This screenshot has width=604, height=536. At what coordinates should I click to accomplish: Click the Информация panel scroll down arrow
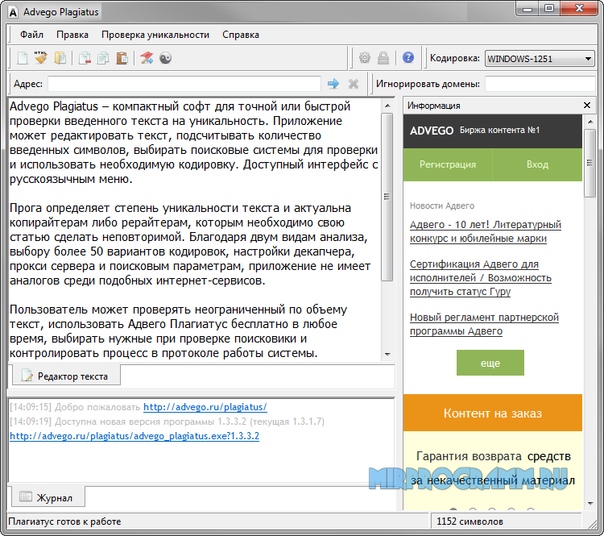tap(590, 503)
